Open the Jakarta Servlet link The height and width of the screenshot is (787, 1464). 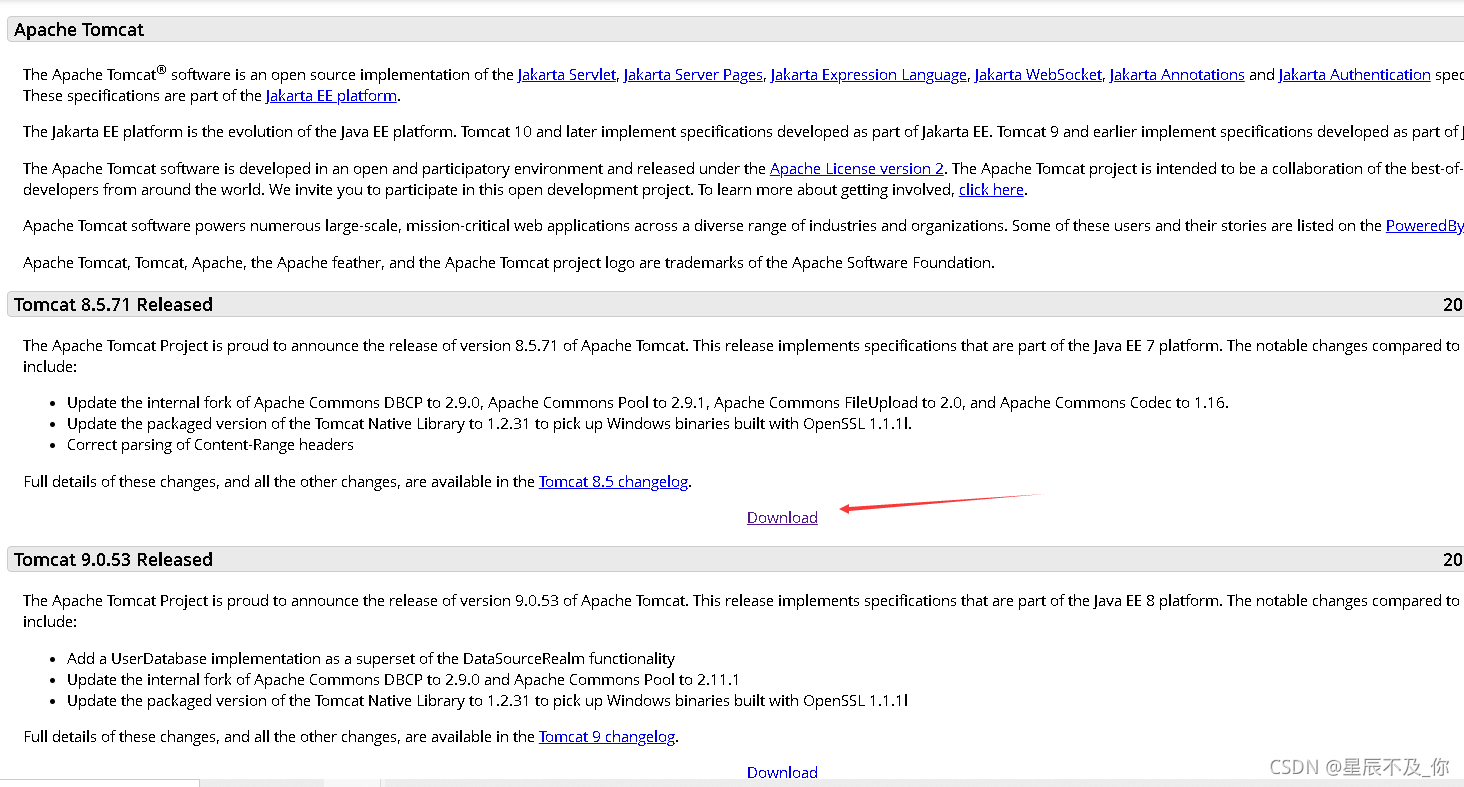point(566,75)
